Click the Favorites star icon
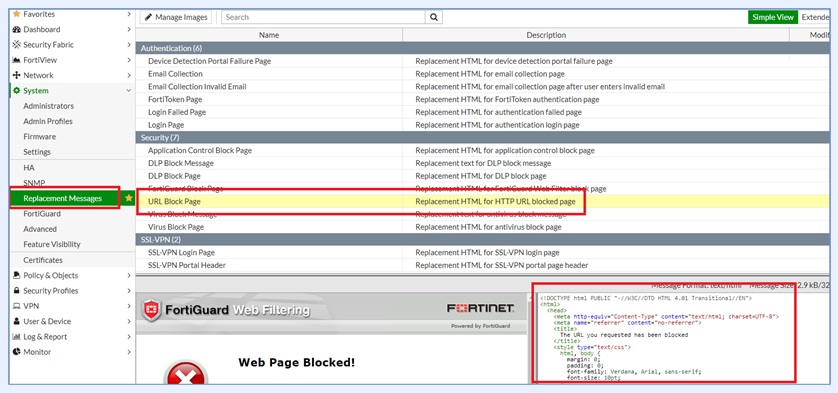The image size is (838, 393). (16, 14)
